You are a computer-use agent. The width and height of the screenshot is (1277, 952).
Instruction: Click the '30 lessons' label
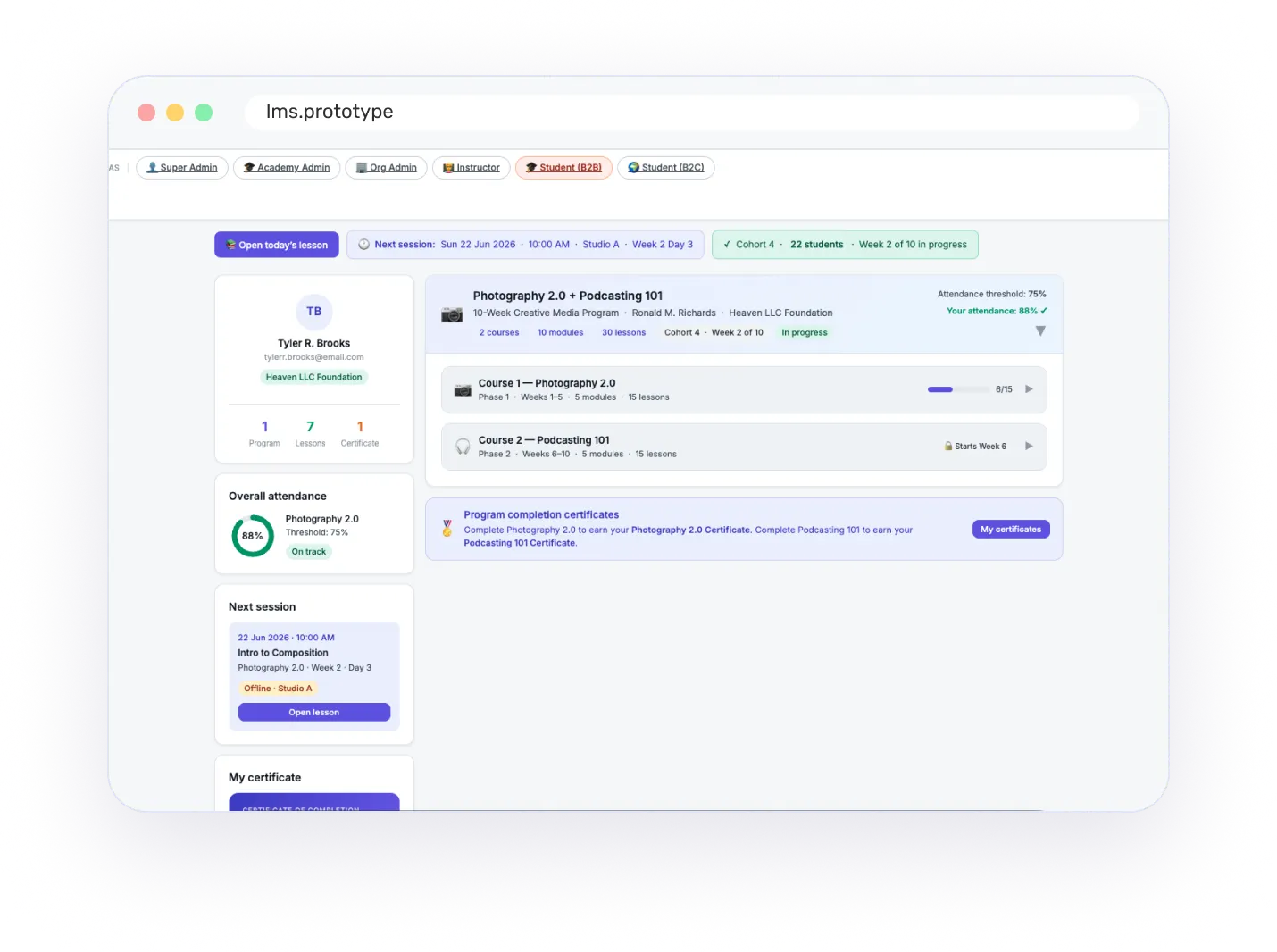(x=623, y=333)
